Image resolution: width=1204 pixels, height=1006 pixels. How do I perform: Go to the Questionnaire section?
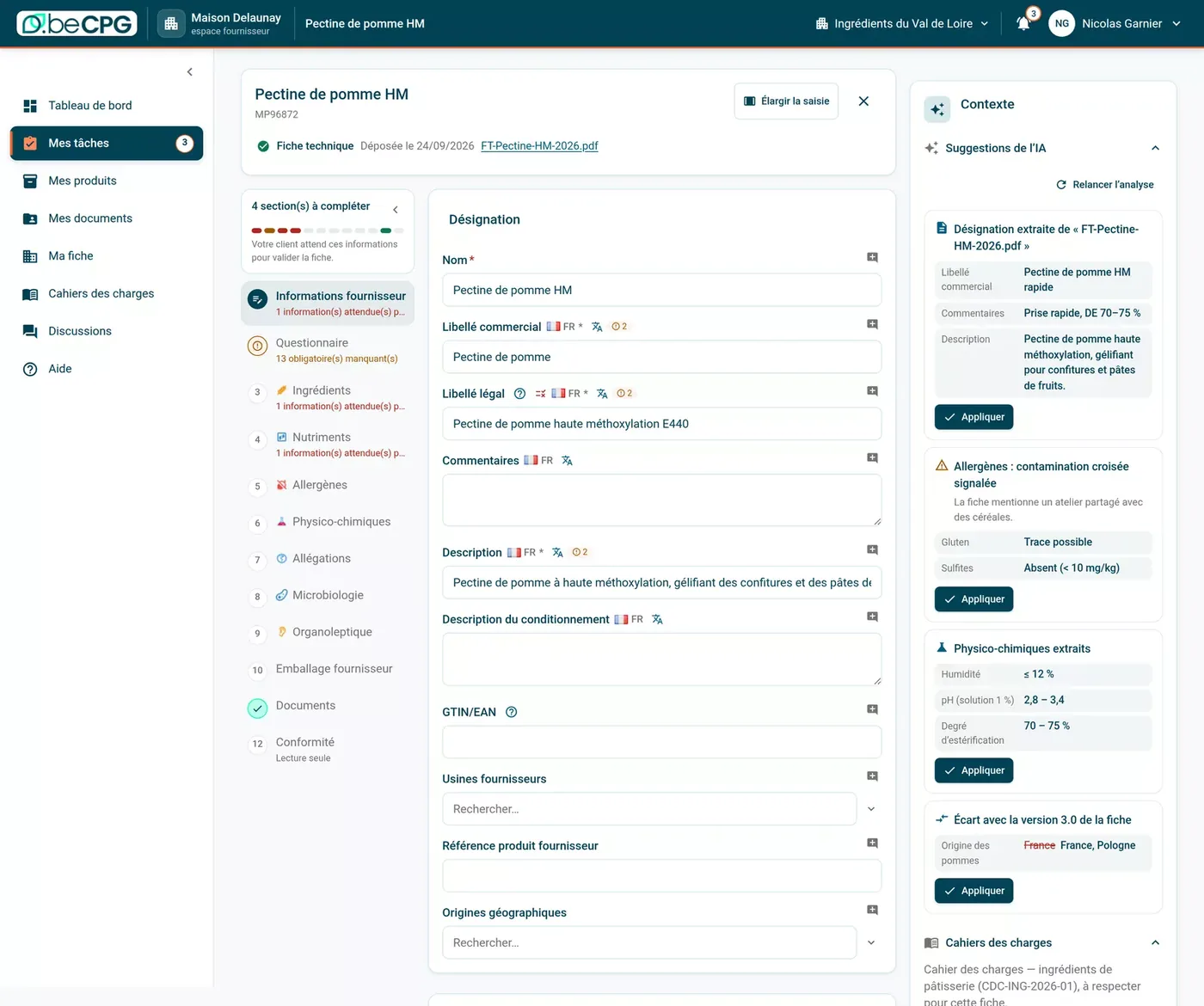pyautogui.click(x=328, y=350)
